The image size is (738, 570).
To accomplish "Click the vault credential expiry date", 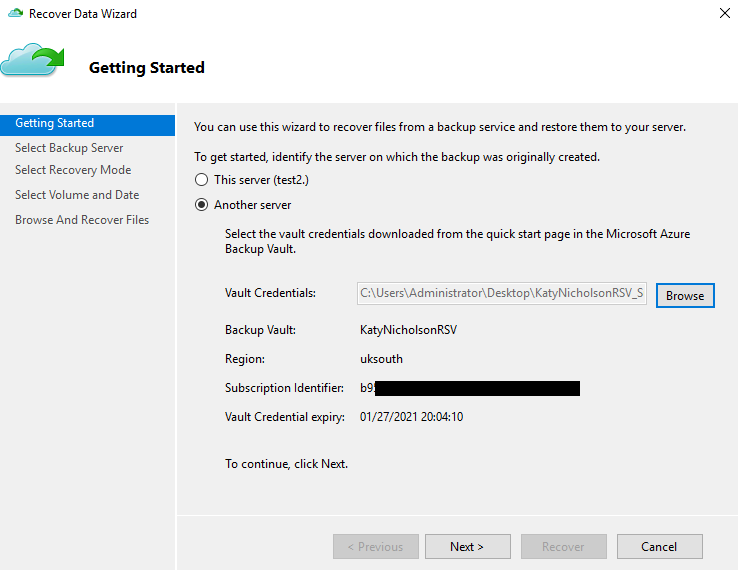I will point(411,416).
